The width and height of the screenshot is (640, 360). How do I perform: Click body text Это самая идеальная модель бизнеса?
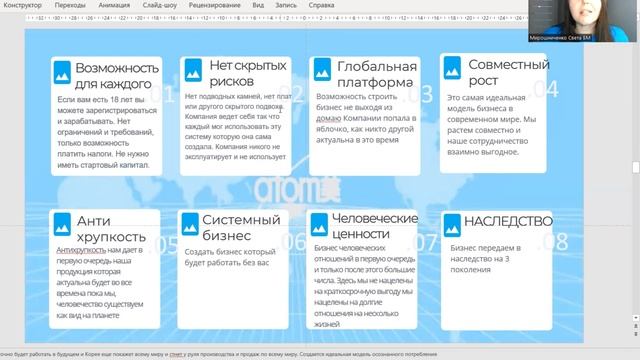pos(491,124)
